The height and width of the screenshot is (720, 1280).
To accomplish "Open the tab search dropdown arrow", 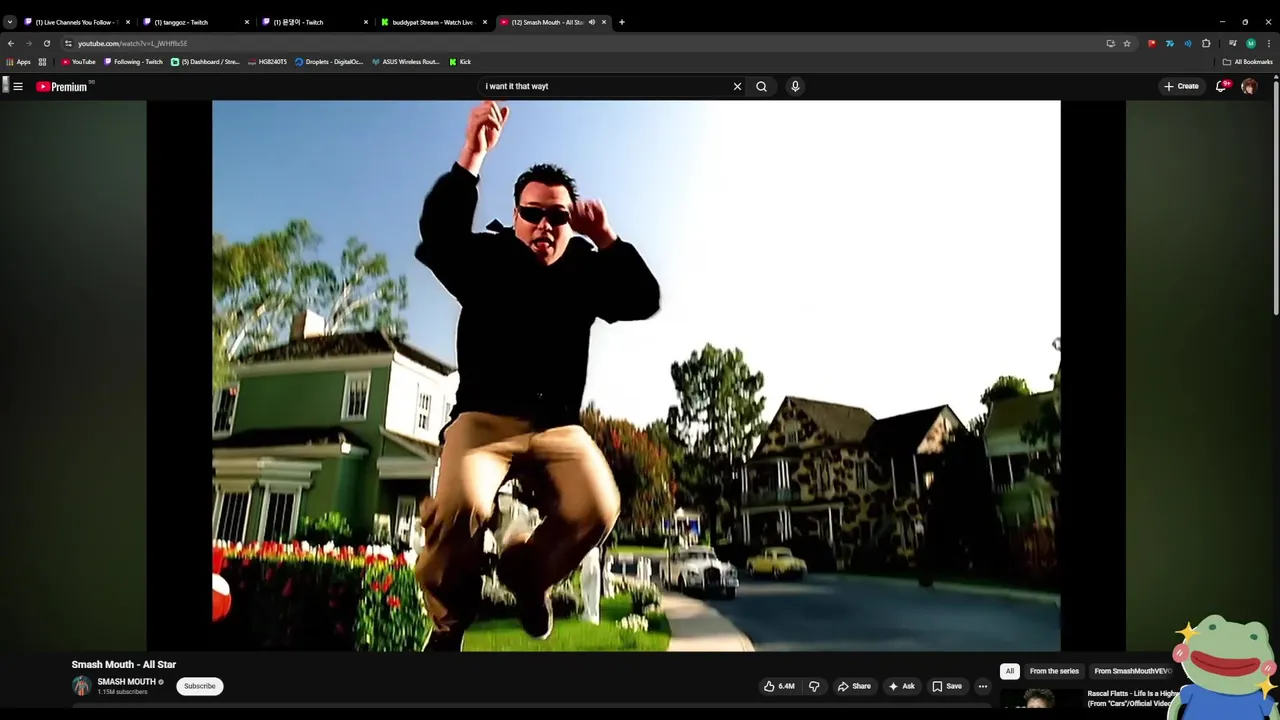I will [x=10, y=22].
